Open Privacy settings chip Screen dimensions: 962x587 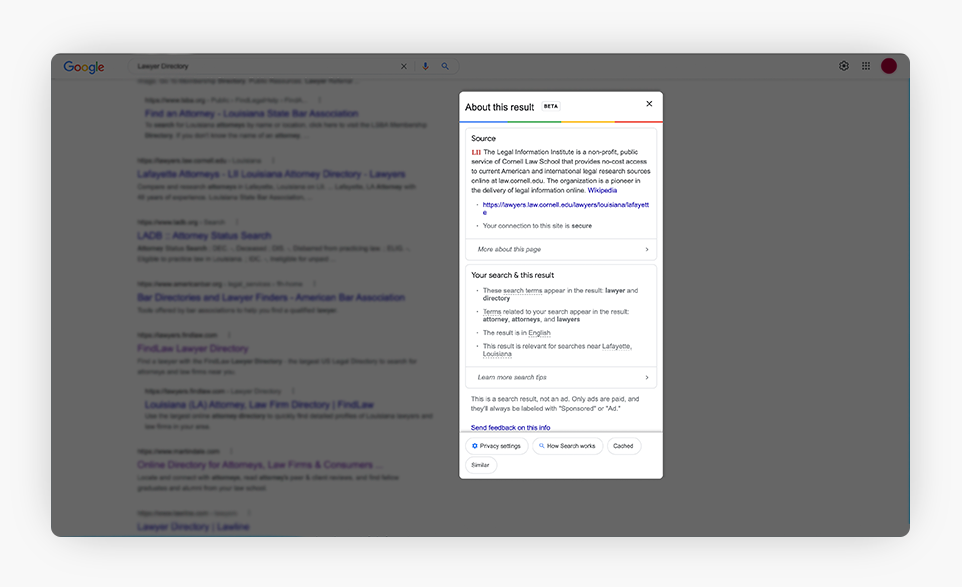coord(496,446)
